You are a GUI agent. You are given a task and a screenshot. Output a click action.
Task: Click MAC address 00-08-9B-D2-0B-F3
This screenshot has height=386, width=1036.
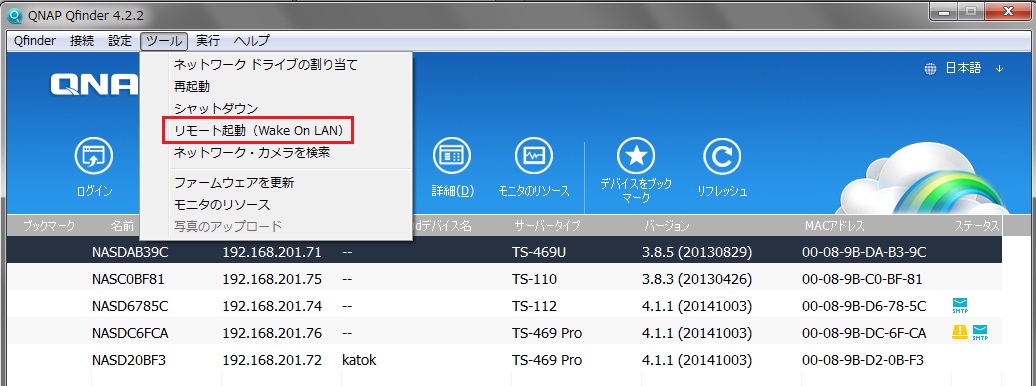[x=862, y=360]
